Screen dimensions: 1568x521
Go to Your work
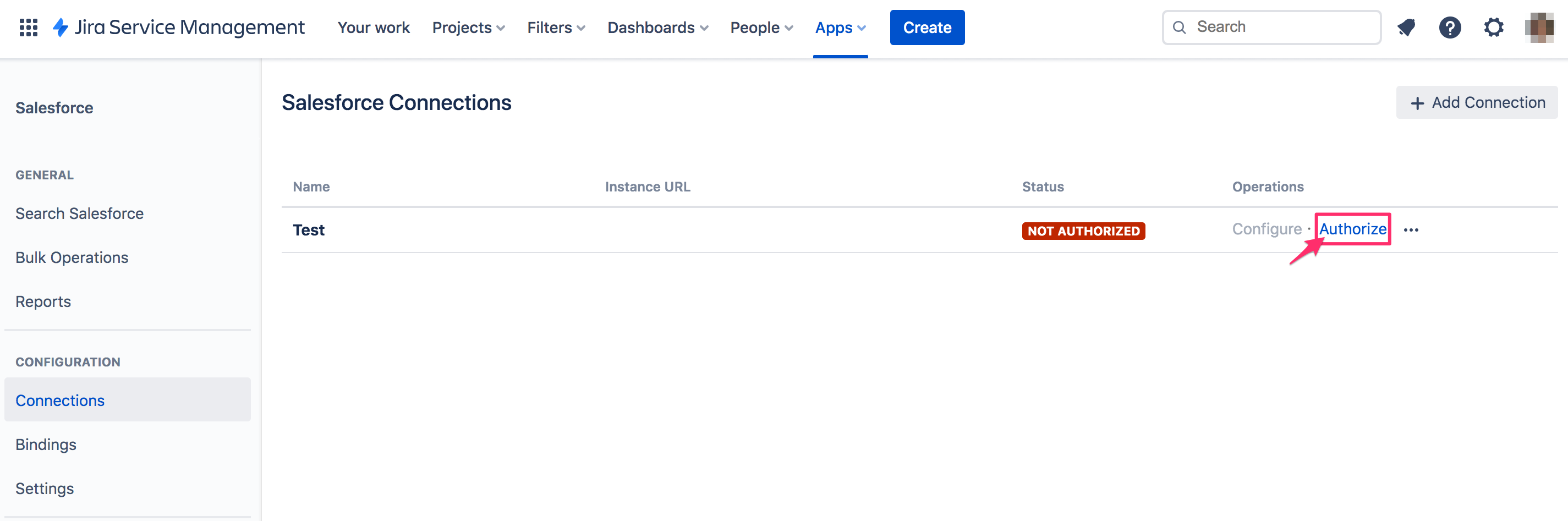pos(374,28)
